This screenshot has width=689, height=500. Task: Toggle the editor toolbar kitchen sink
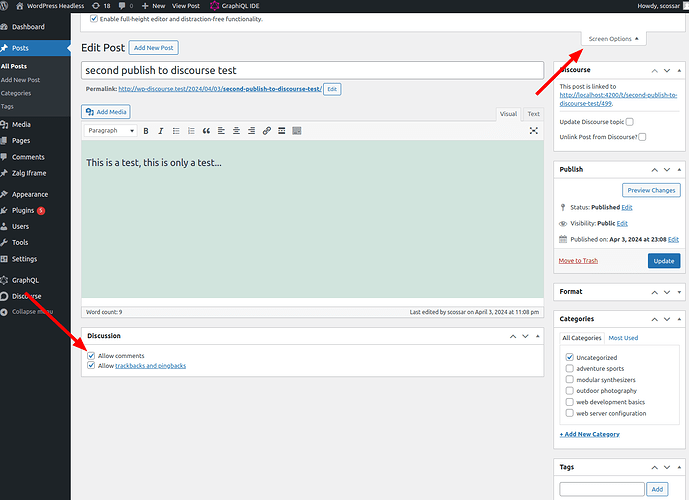click(297, 131)
